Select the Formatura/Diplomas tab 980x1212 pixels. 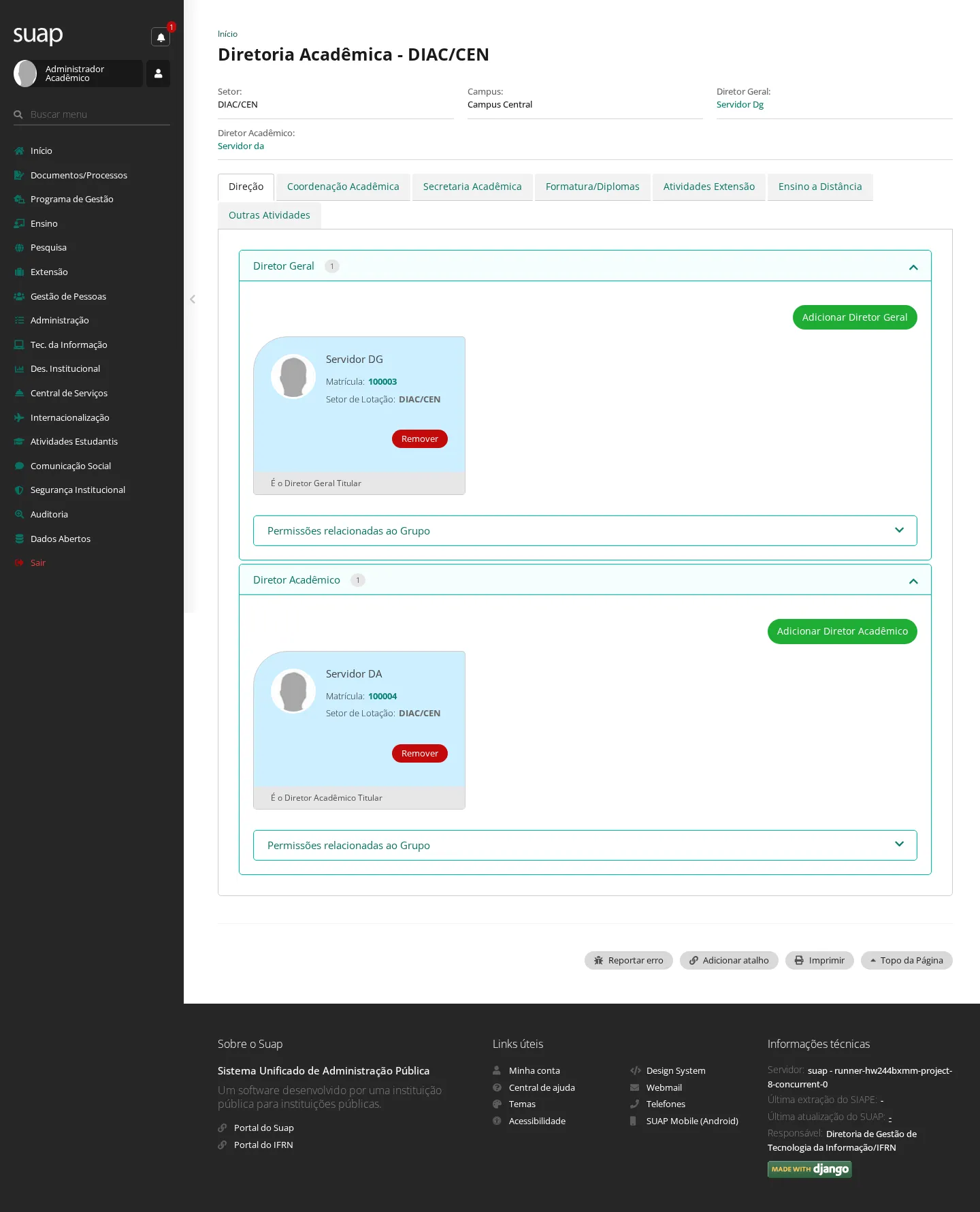(x=593, y=187)
